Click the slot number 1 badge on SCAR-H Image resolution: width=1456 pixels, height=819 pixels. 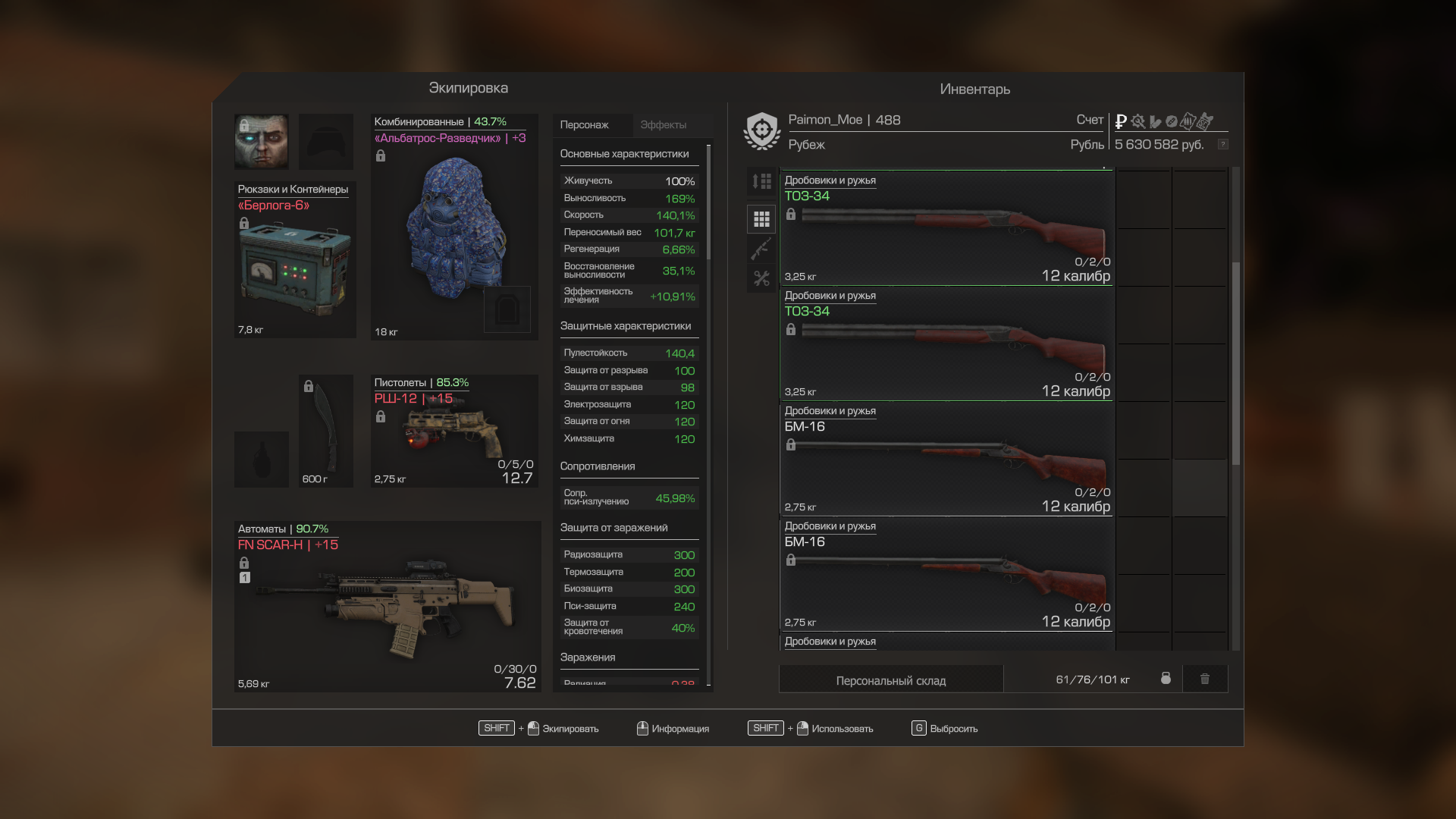click(244, 578)
